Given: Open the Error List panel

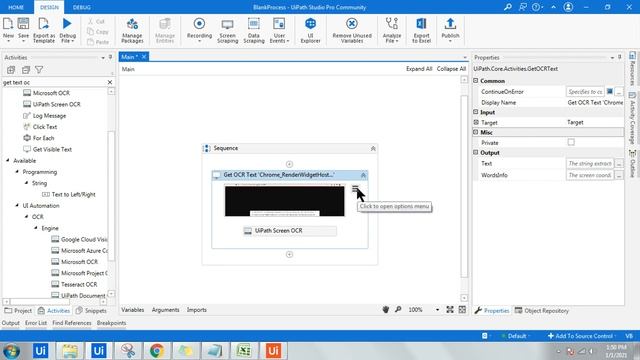Looking at the screenshot, I should click(x=36, y=323).
